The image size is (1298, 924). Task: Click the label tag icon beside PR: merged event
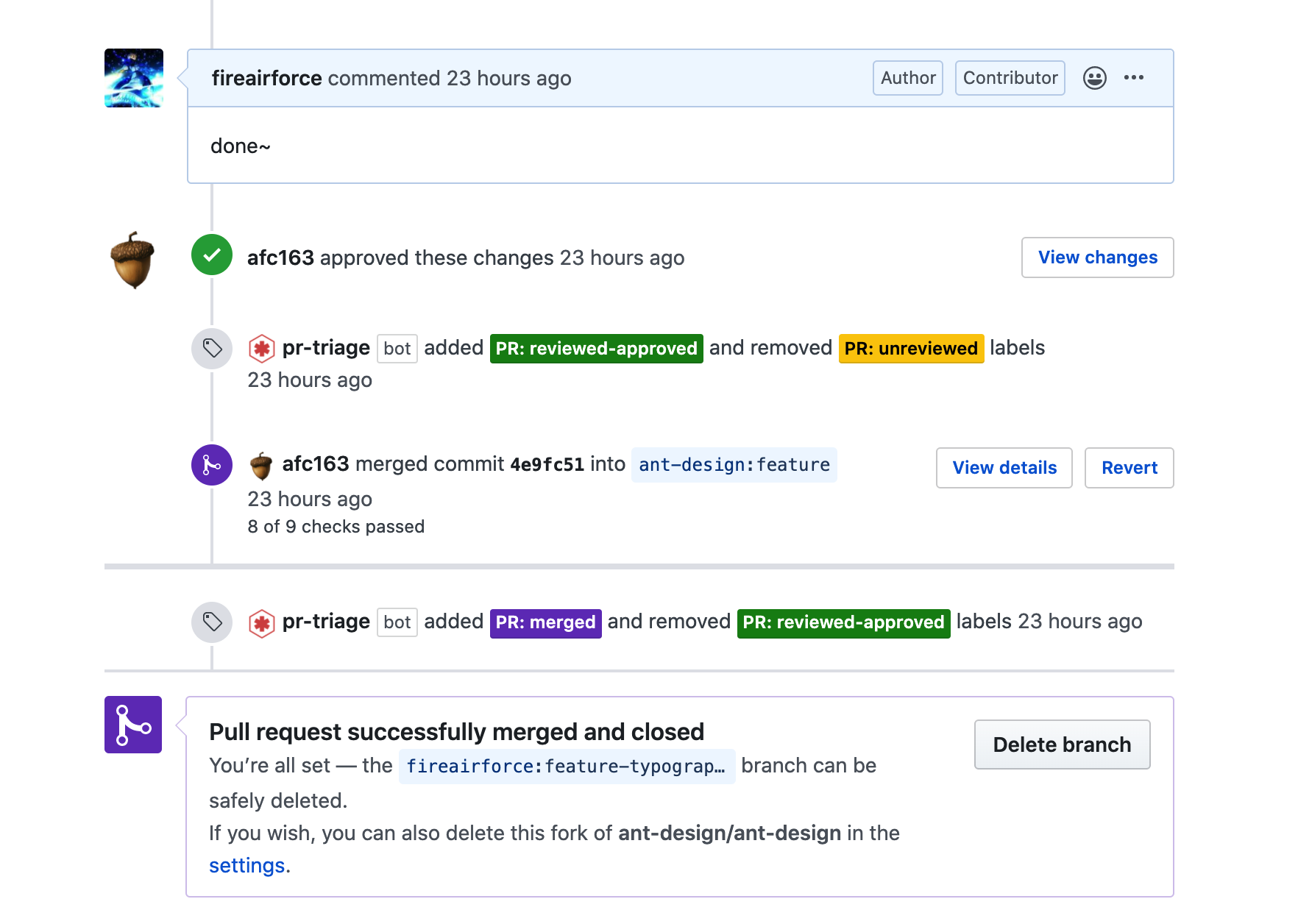click(212, 622)
